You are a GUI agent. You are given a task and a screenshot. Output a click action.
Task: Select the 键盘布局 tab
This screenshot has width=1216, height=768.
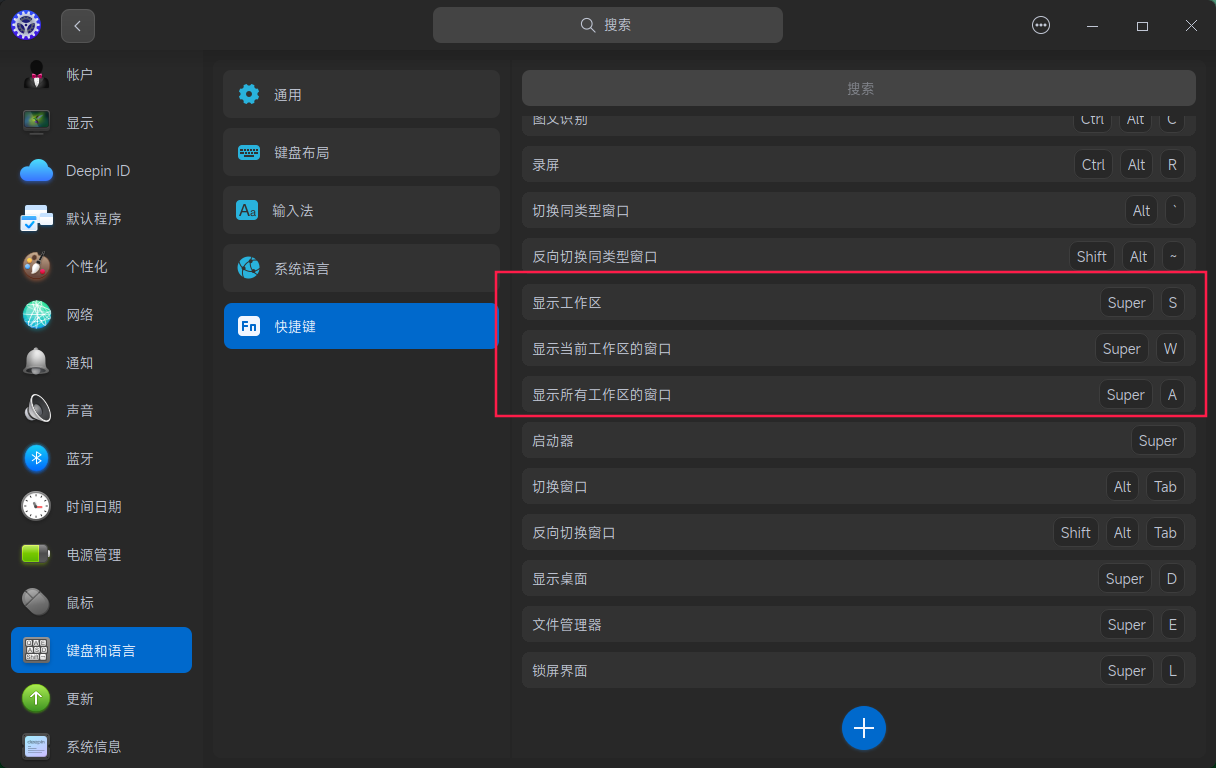point(360,152)
